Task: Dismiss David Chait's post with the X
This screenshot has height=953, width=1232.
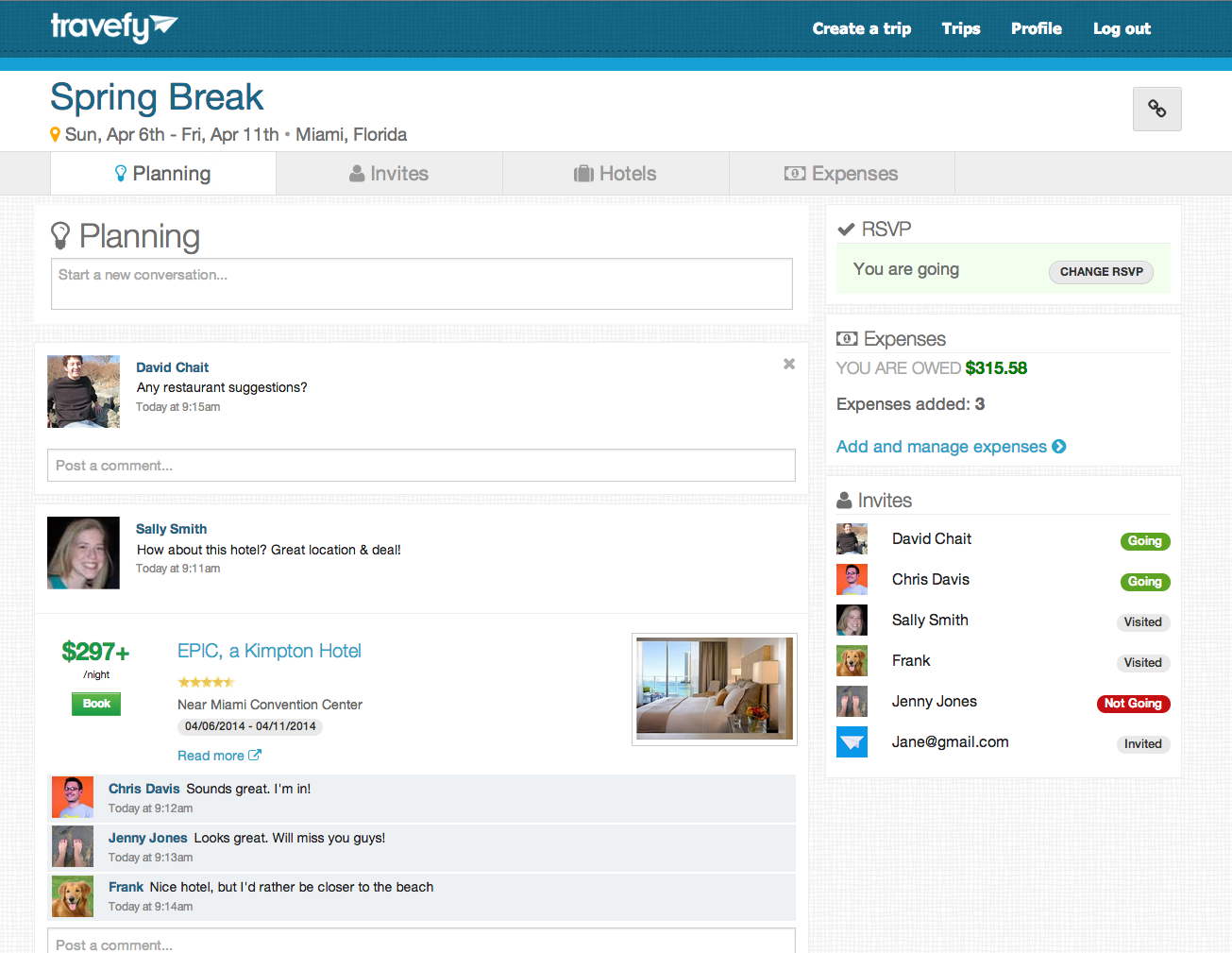Action: click(789, 364)
